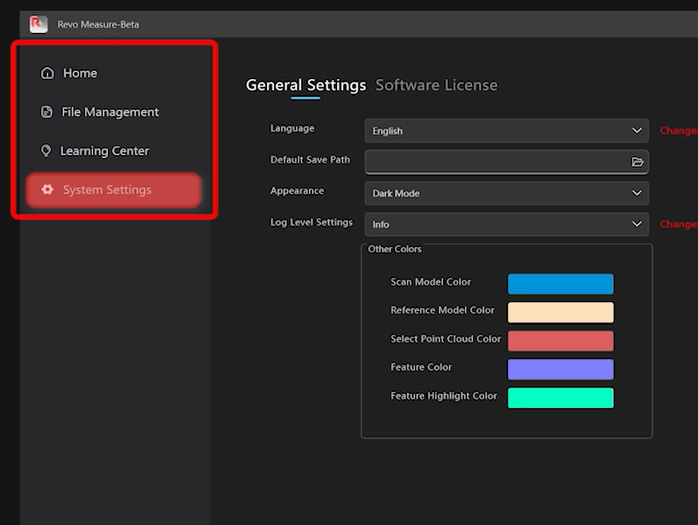The image size is (698, 525).
Task: Change the Reference Model Color swatch
Action: pyautogui.click(x=560, y=312)
